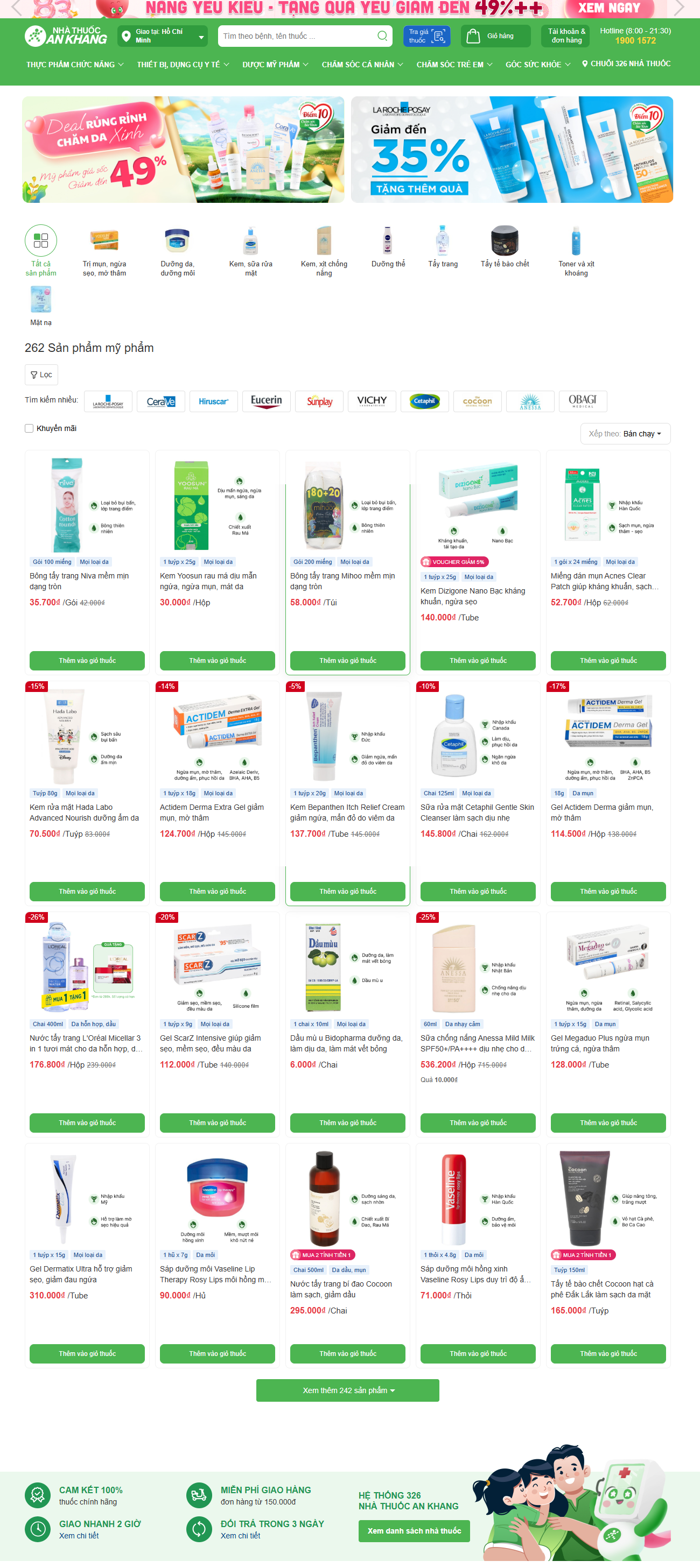Open the La Roche-Posay 35% banner

[512, 149]
